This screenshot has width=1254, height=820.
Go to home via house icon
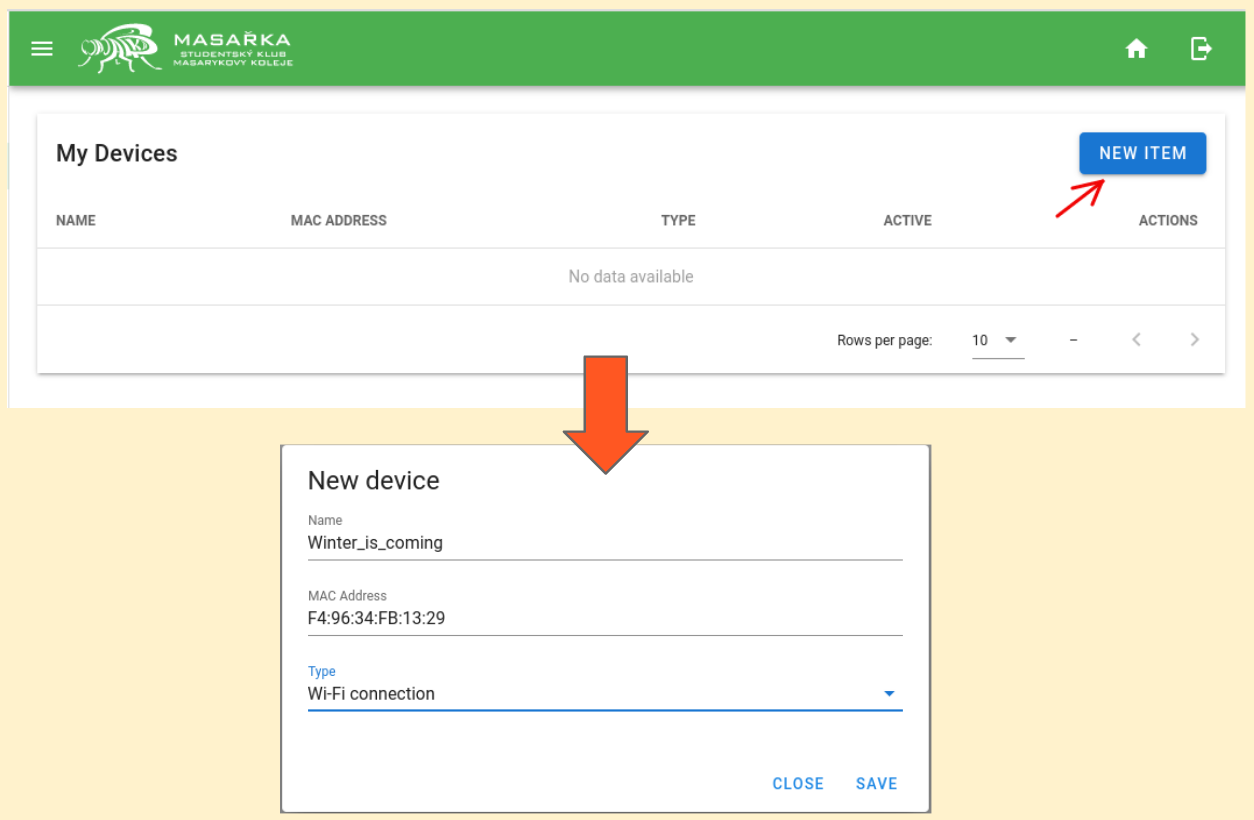1136,49
